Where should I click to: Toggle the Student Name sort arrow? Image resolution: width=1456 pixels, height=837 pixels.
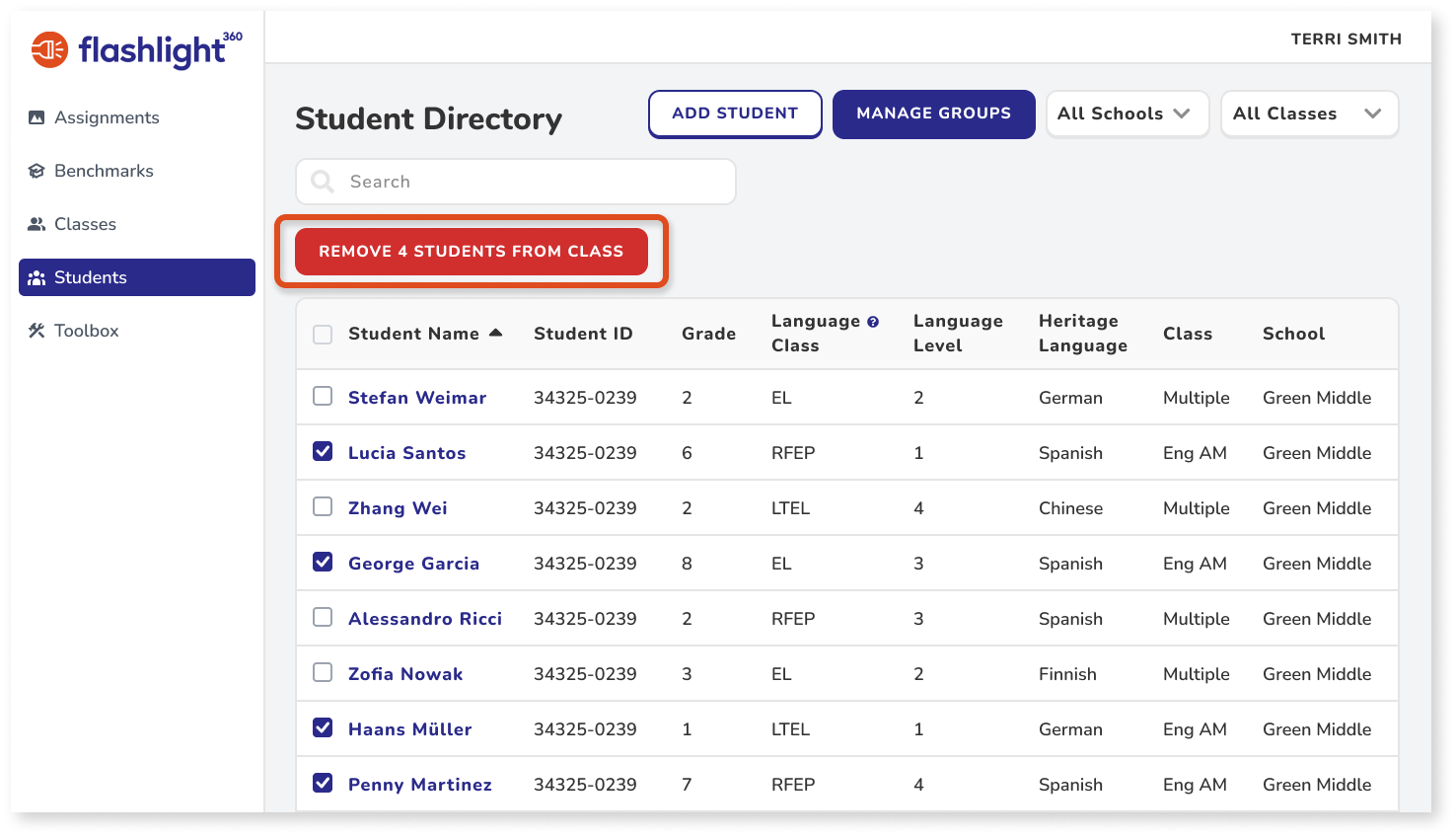(x=495, y=333)
